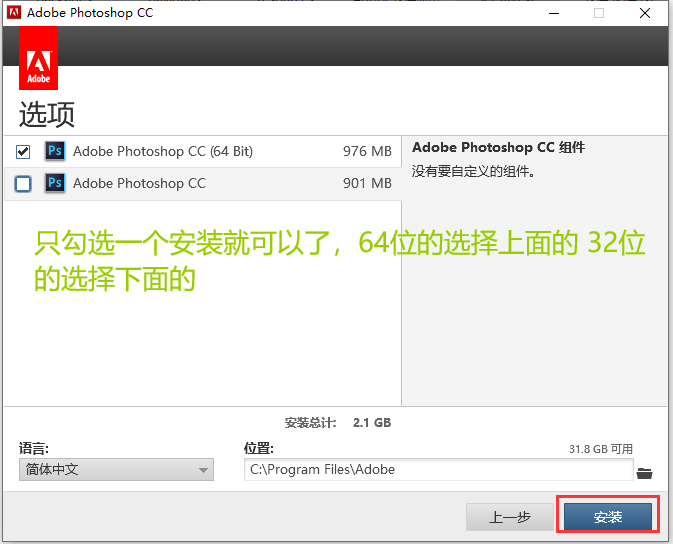
Task: Open folder browse icon next to location
Action: coord(644,473)
